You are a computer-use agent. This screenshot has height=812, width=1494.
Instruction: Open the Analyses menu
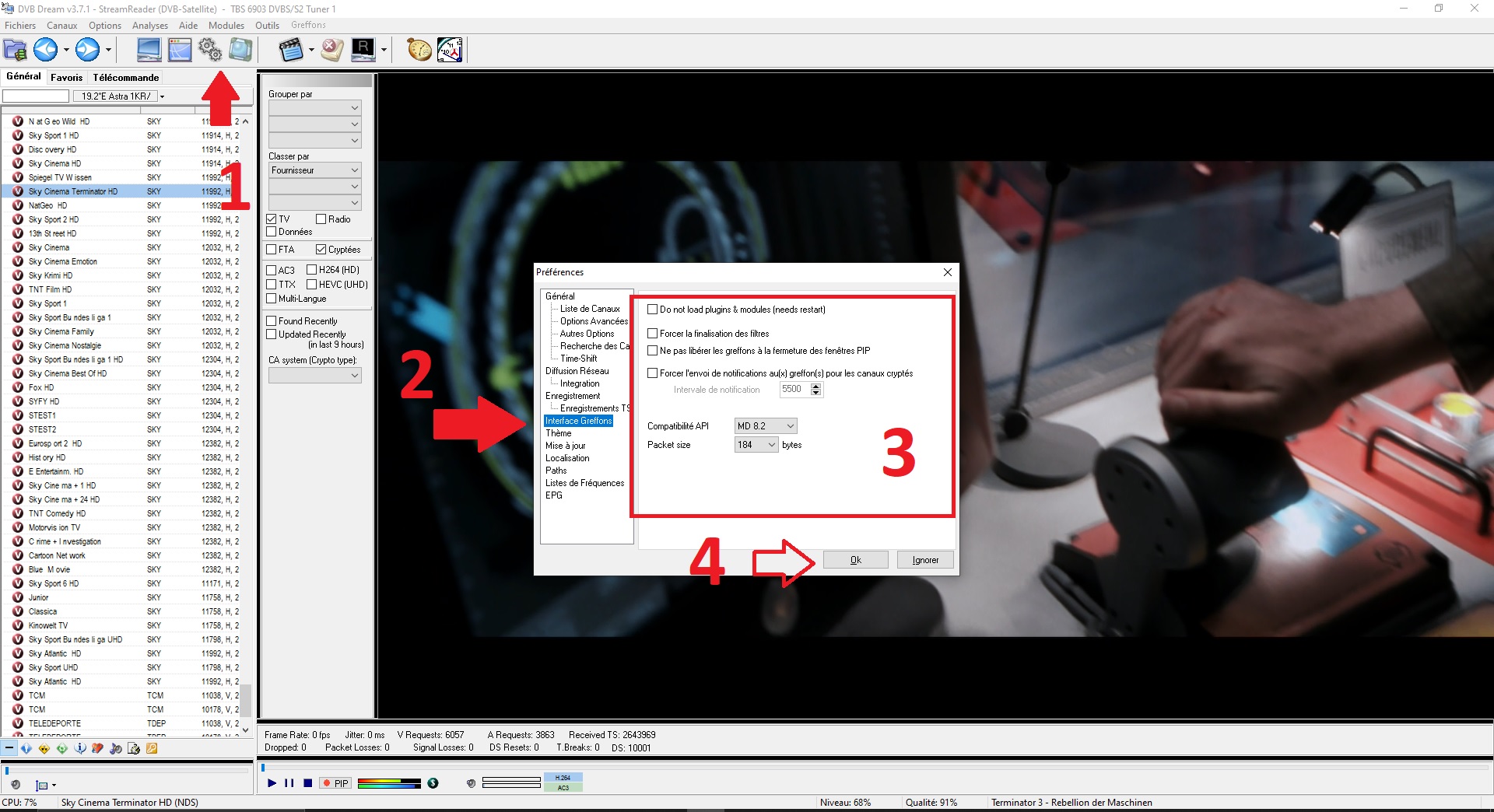point(150,26)
